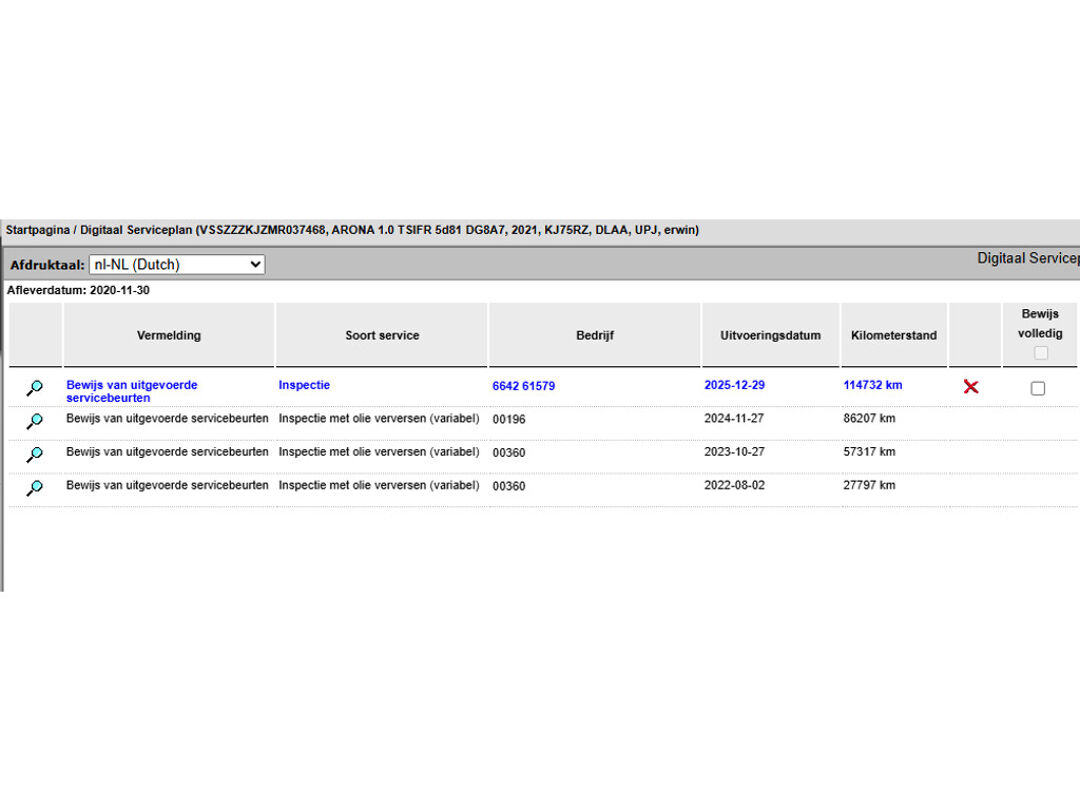Click the 2025-12-29 date link
1080x810 pixels.
tap(735, 385)
